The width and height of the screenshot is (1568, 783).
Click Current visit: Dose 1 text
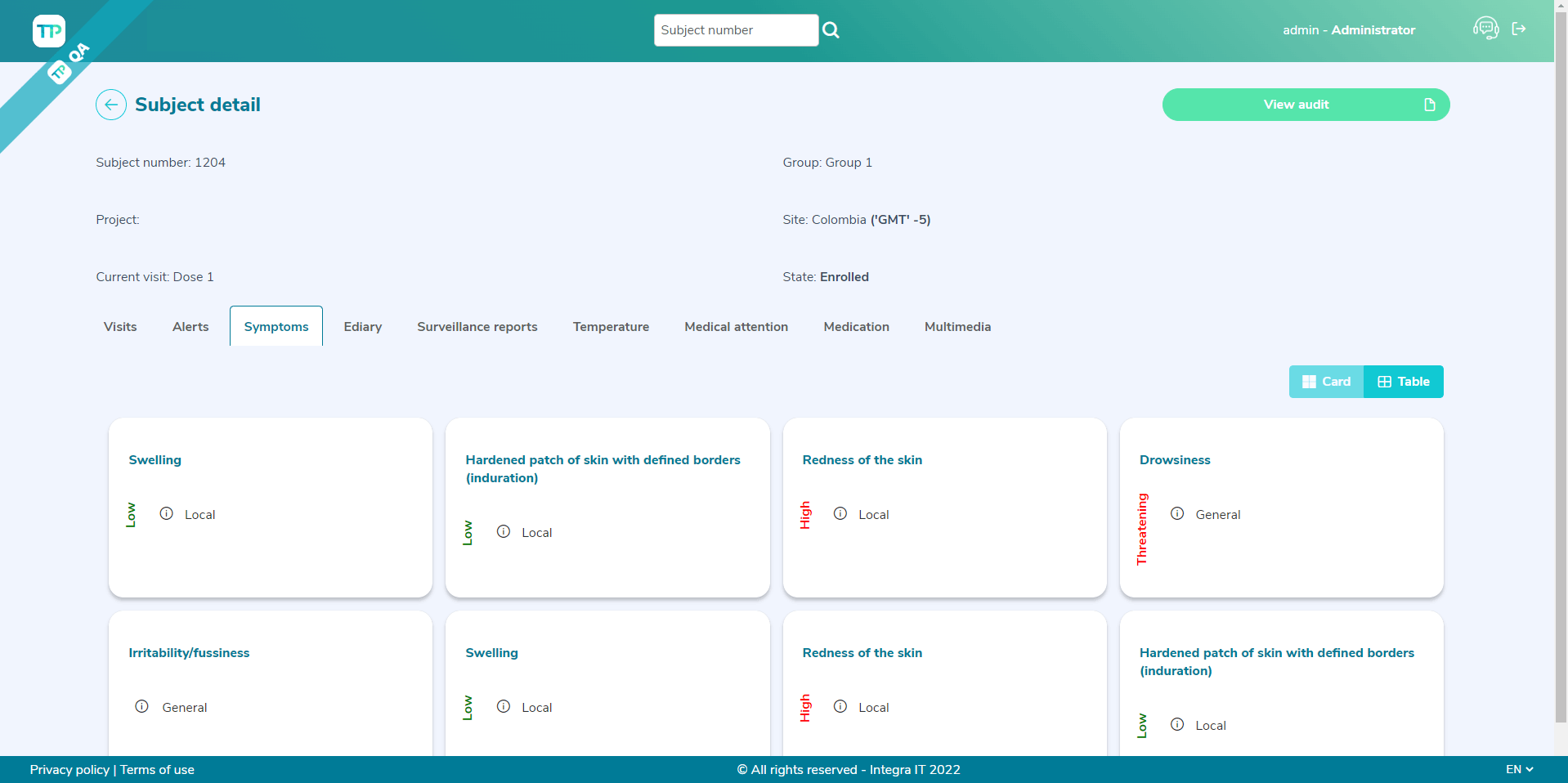pyautogui.click(x=155, y=276)
